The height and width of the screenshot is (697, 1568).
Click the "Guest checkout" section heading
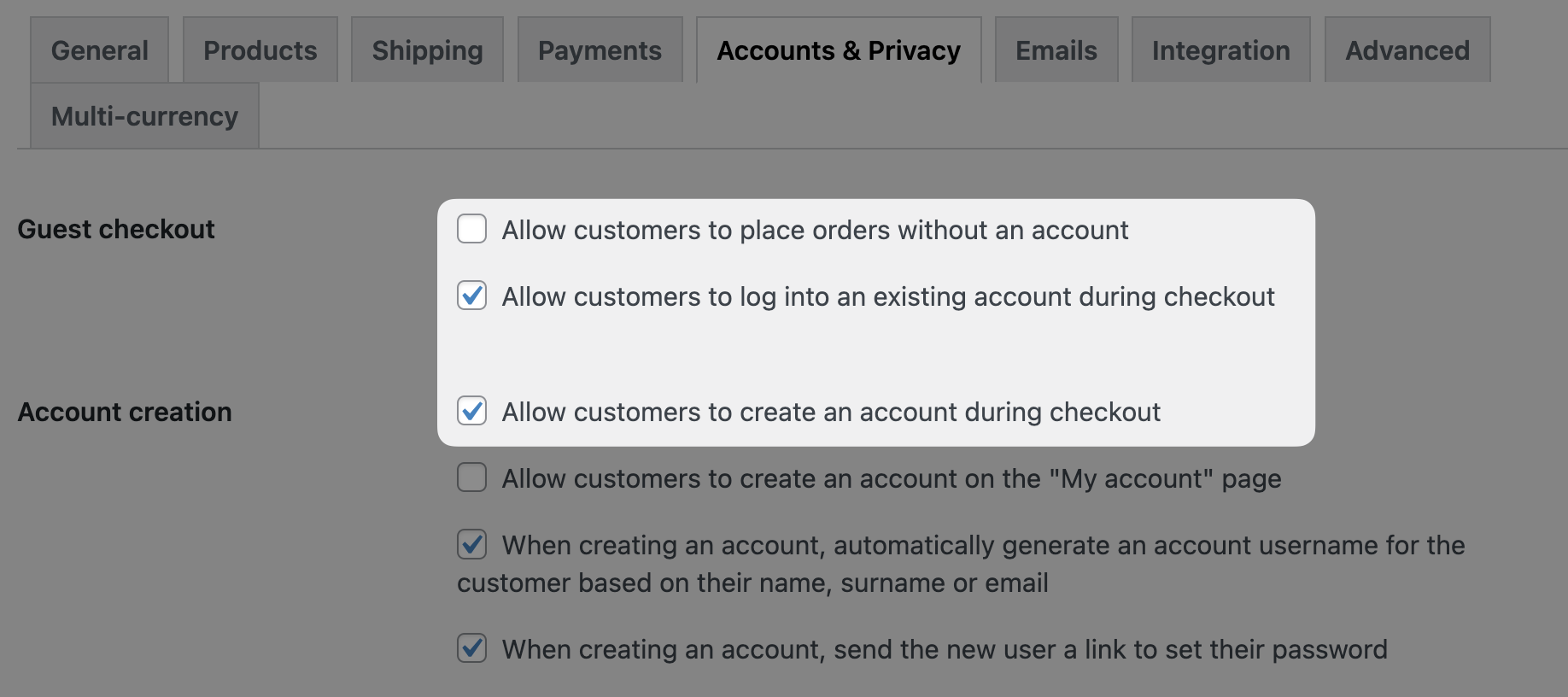(x=116, y=229)
